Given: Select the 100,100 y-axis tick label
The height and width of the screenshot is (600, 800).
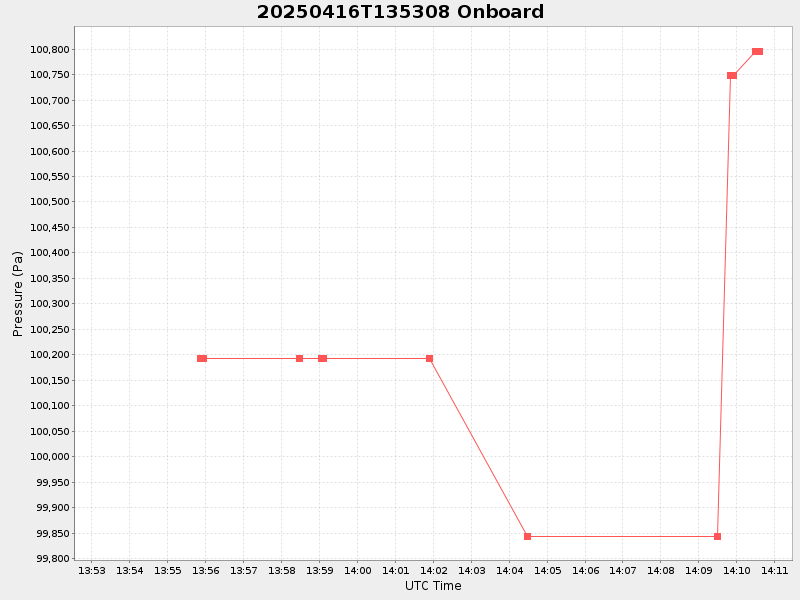Looking at the screenshot, I should click(x=49, y=406).
